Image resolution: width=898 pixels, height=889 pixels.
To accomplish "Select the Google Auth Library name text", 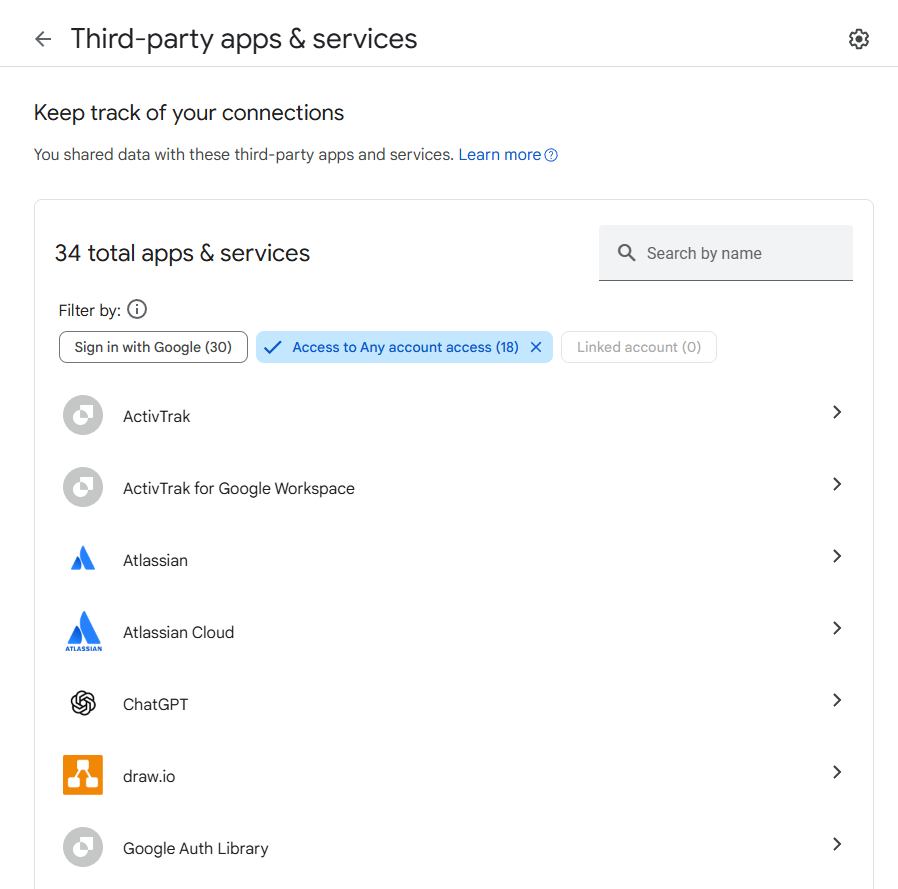I will pos(195,848).
